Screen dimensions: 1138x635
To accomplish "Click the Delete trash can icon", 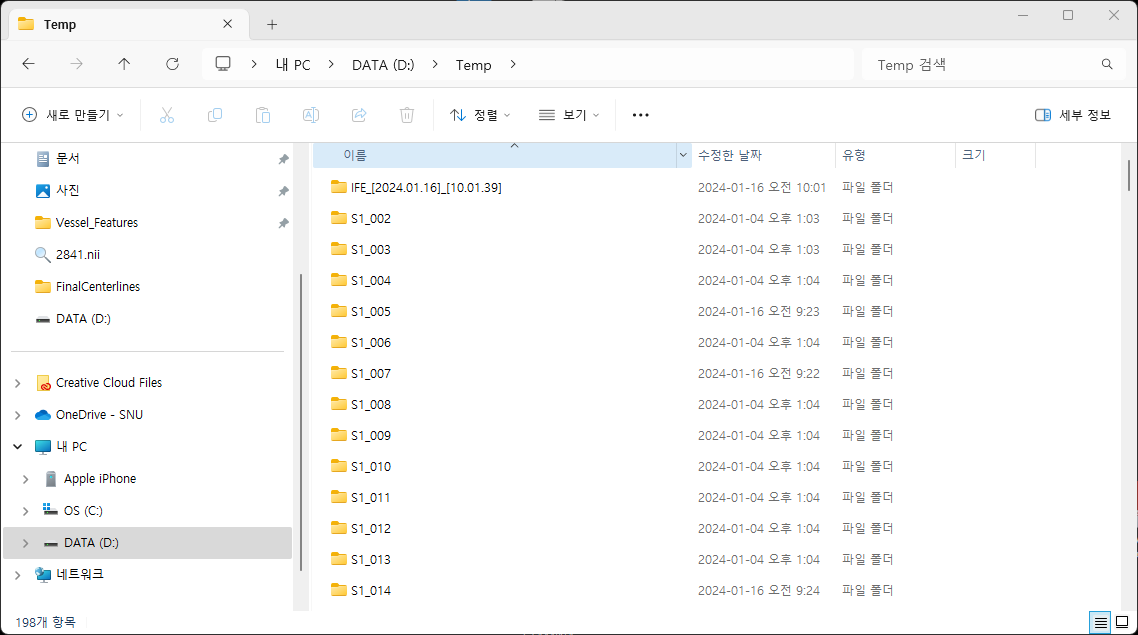I will pyautogui.click(x=407, y=115).
